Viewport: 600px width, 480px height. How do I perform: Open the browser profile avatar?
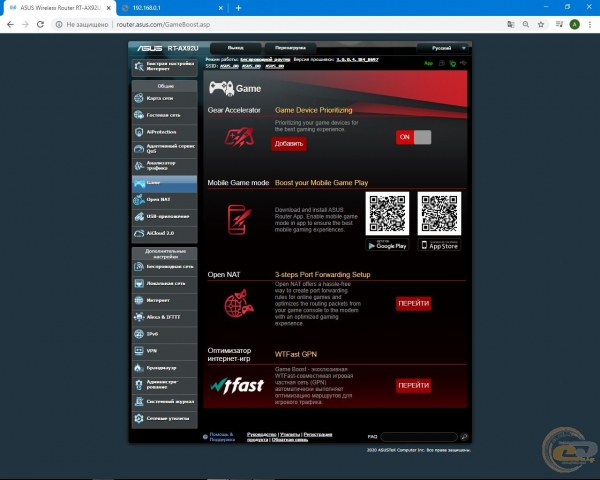pyautogui.click(x=574, y=24)
